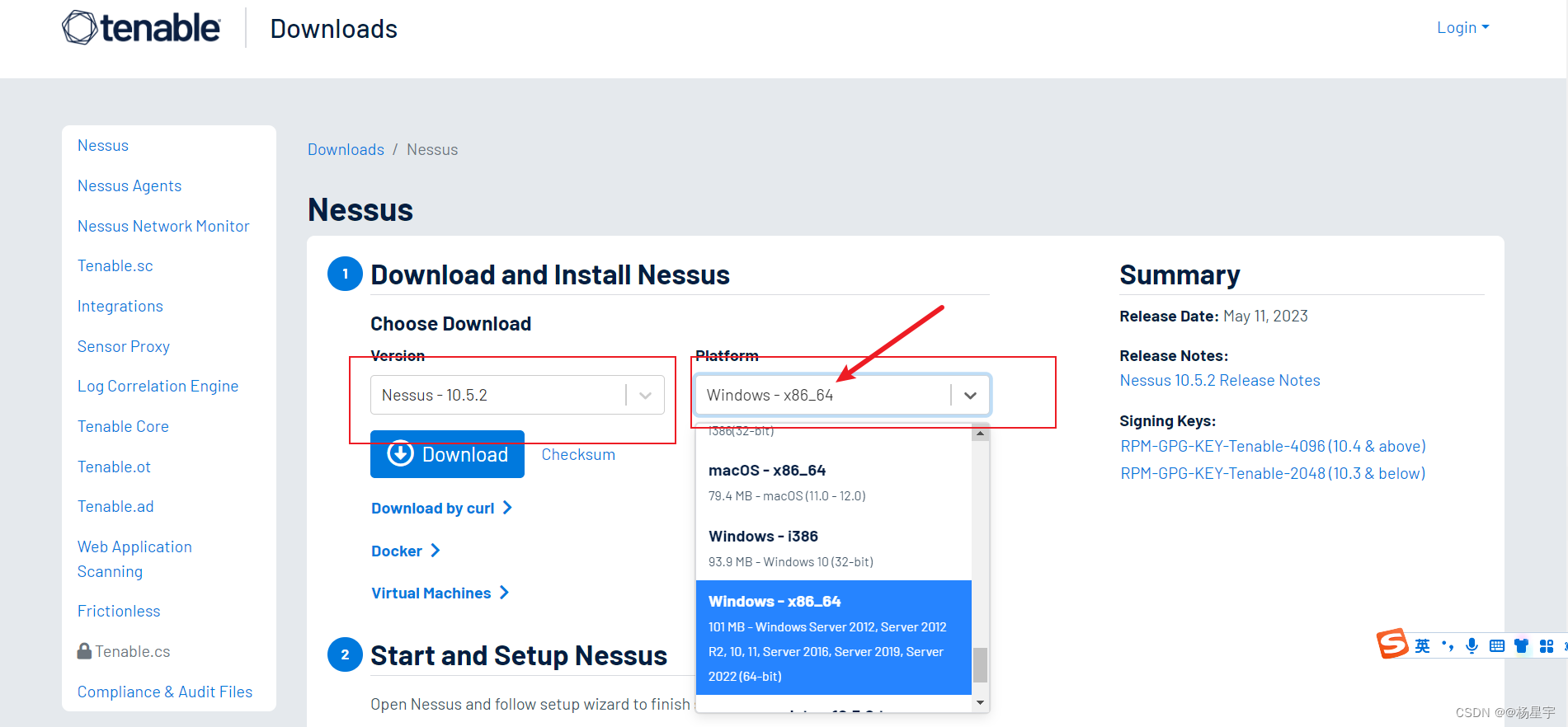Screen dimensions: 1568x727
Task: Click the platform list scrollbar thumb
Action: [980, 665]
